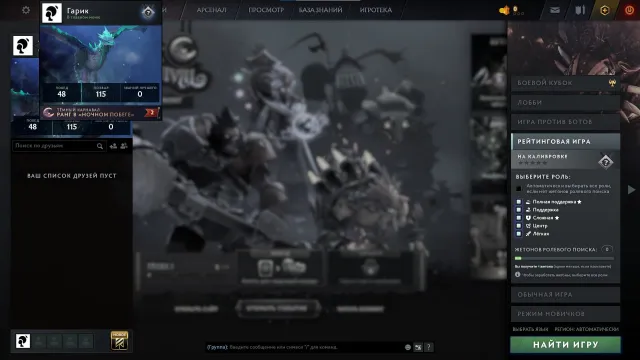The image size is (640, 360).
Task: Click the side arrow to collapse play panel
Action: tap(631, 189)
